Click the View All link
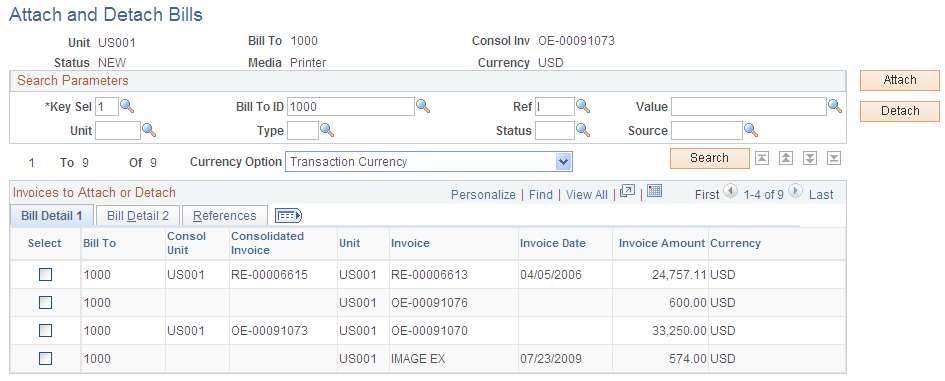 587,195
